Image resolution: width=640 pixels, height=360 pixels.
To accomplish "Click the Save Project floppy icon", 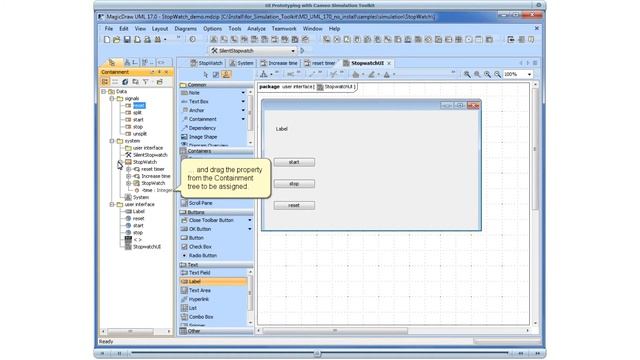I will 127,40.
